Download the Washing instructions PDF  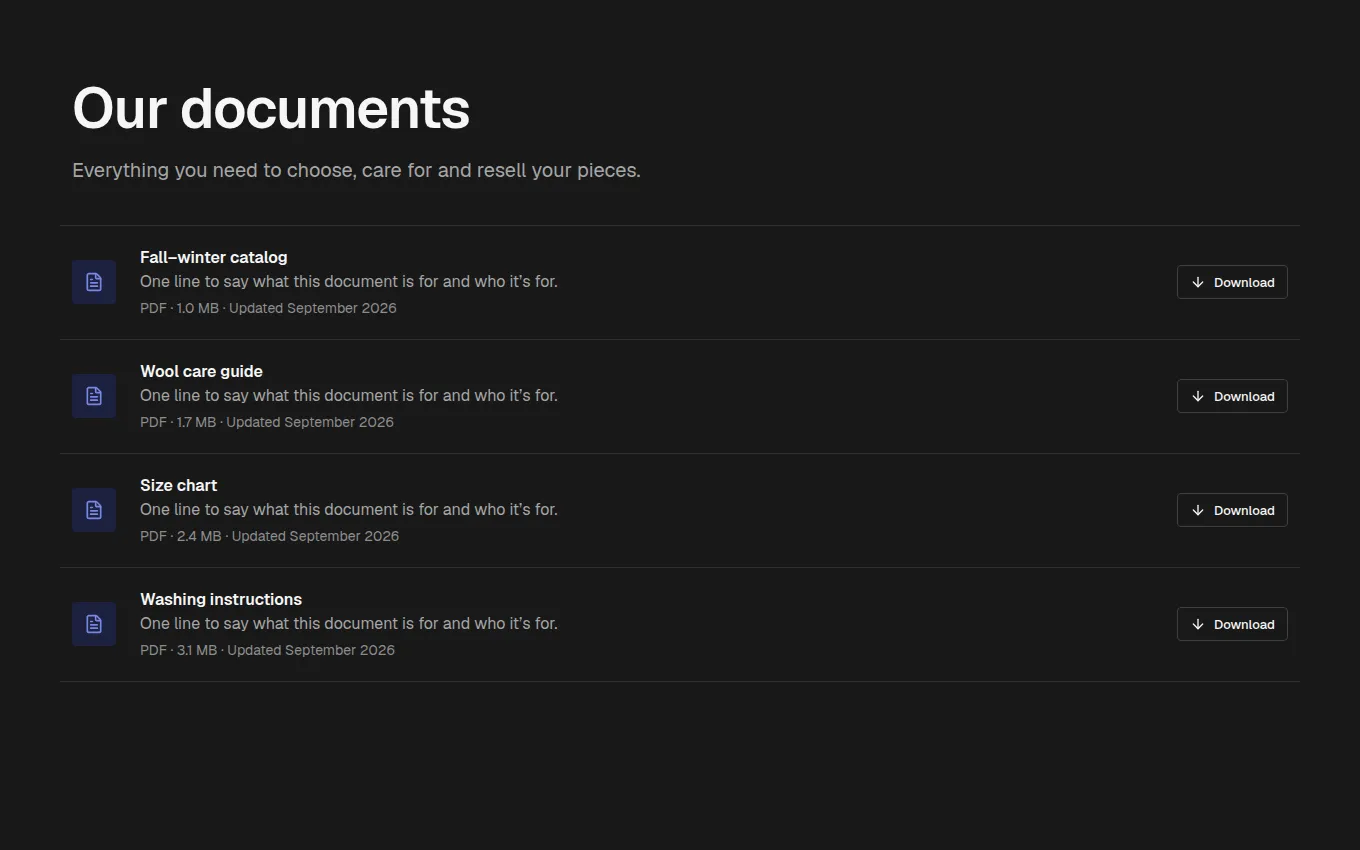point(1232,624)
